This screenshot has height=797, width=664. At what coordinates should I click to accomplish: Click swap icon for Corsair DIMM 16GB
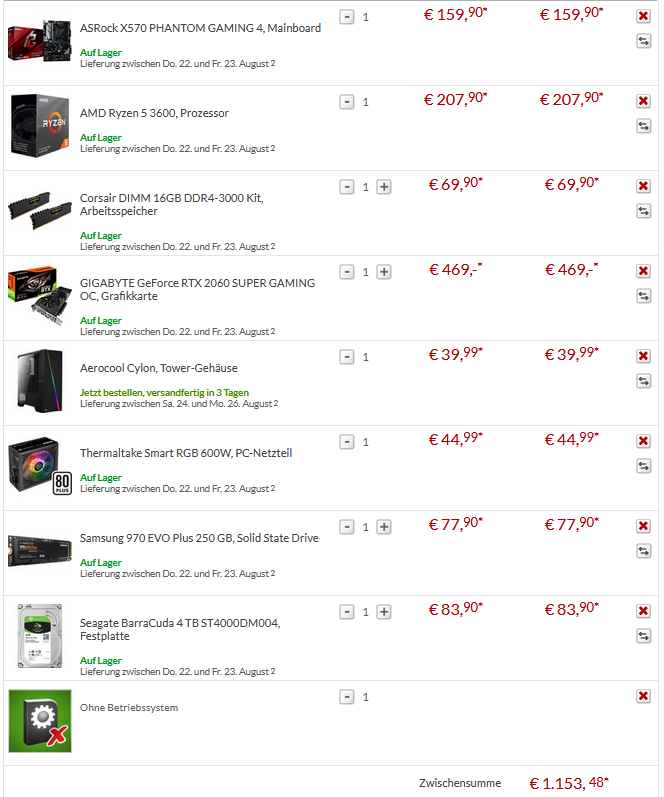click(x=644, y=211)
